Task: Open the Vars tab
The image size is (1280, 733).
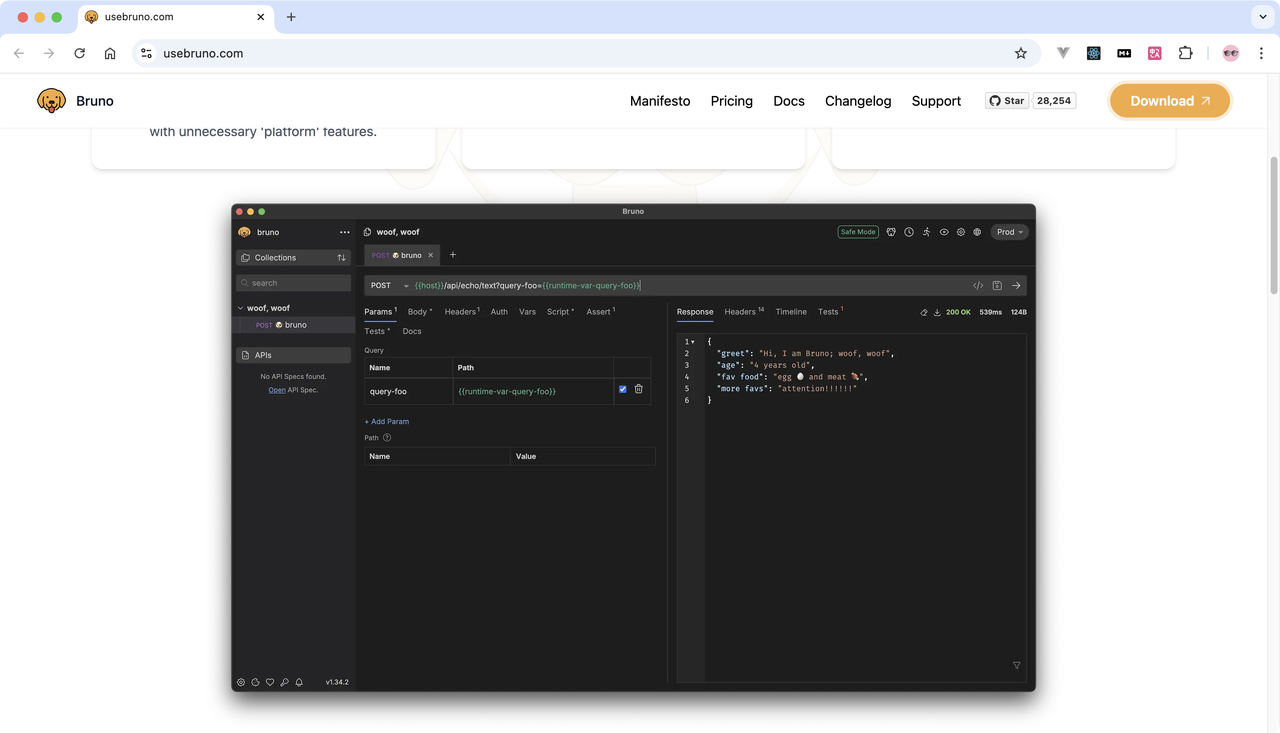Action: (528, 312)
